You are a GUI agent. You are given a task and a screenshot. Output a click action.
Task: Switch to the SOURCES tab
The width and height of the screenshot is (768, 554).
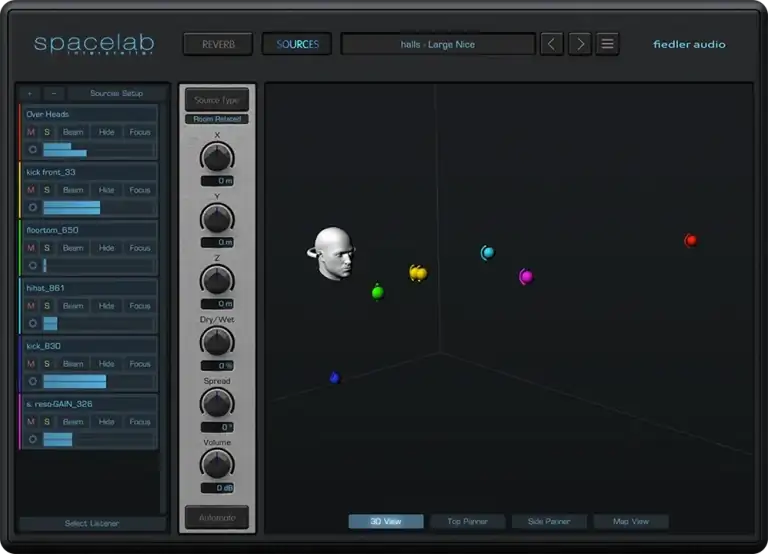297,44
